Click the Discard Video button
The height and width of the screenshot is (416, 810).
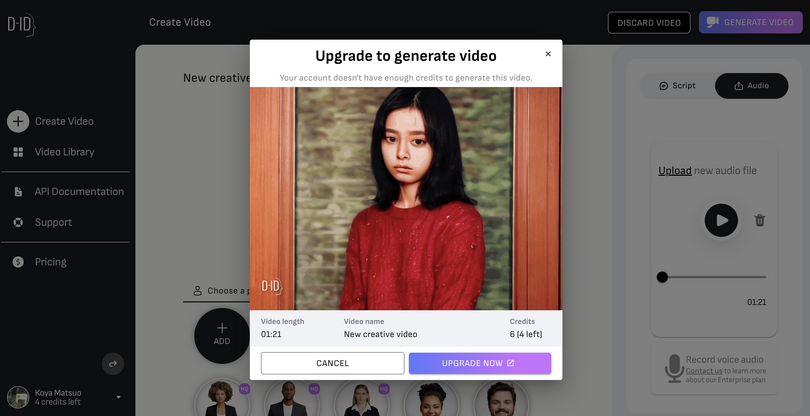[x=649, y=23]
